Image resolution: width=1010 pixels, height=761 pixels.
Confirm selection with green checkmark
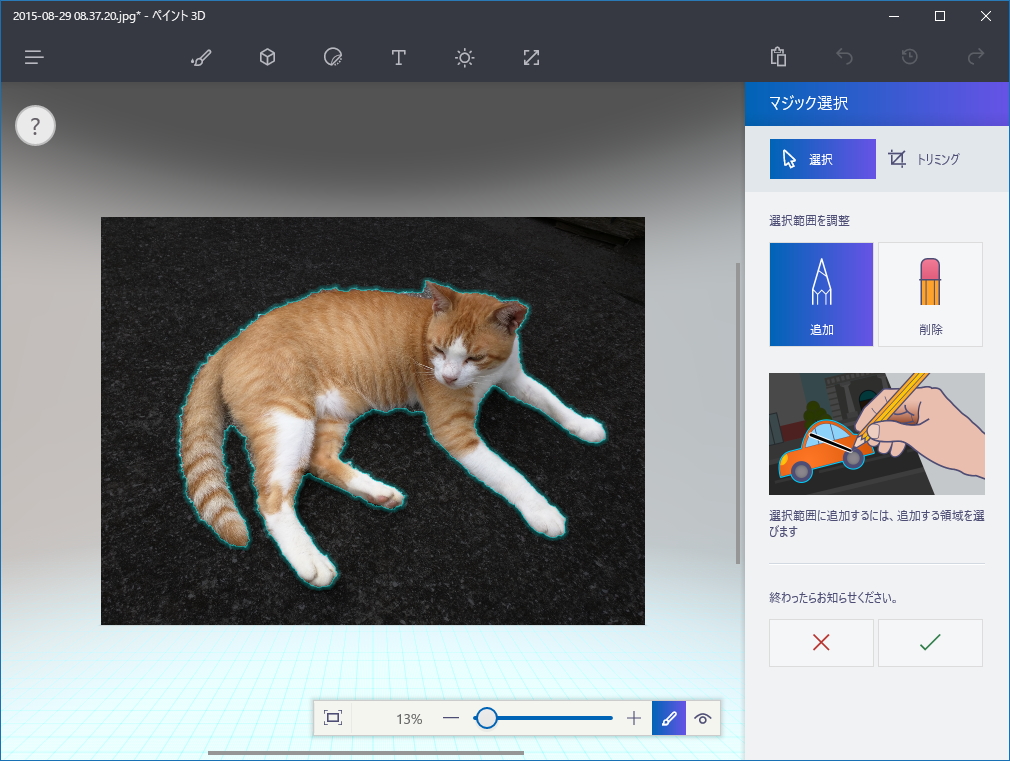tap(930, 643)
